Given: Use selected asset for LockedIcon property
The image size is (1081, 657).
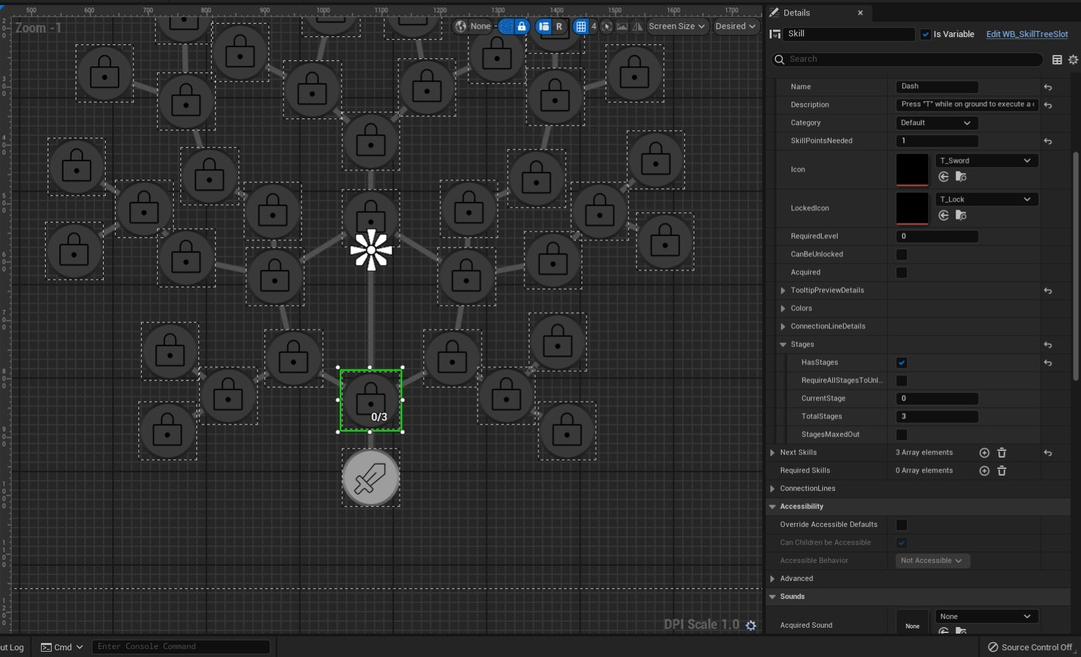Looking at the screenshot, I should (944, 215).
